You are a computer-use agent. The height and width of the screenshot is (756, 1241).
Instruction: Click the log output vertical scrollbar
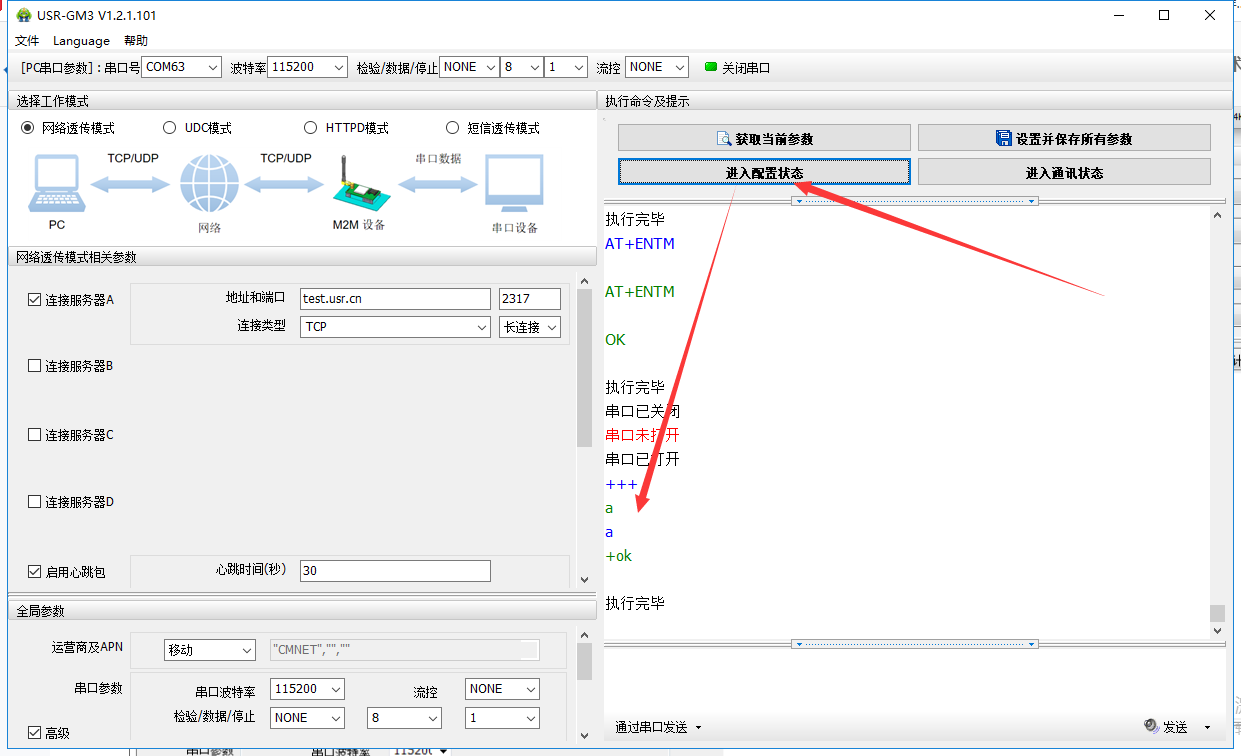[1217, 420]
